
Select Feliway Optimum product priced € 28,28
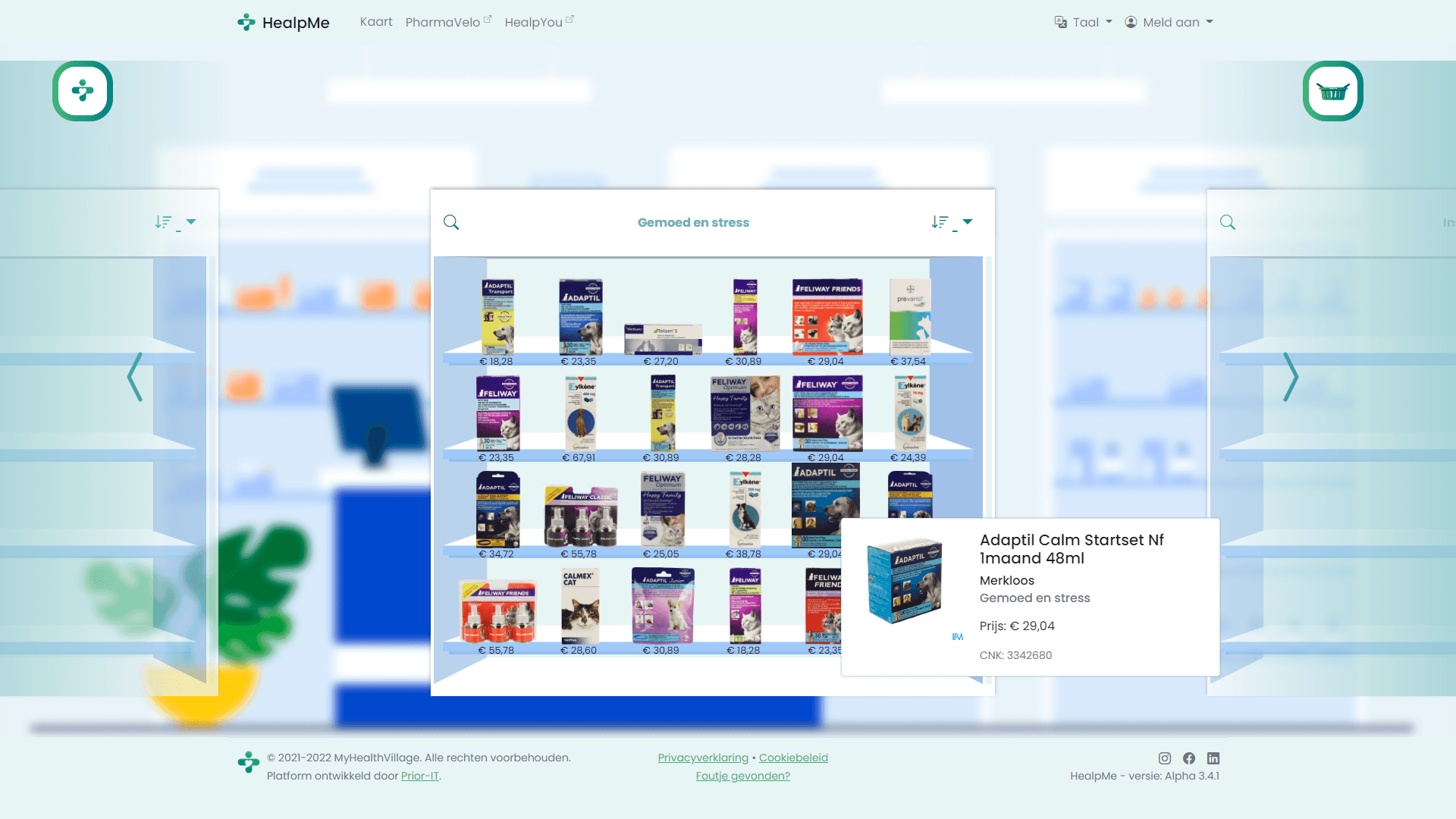tap(745, 413)
